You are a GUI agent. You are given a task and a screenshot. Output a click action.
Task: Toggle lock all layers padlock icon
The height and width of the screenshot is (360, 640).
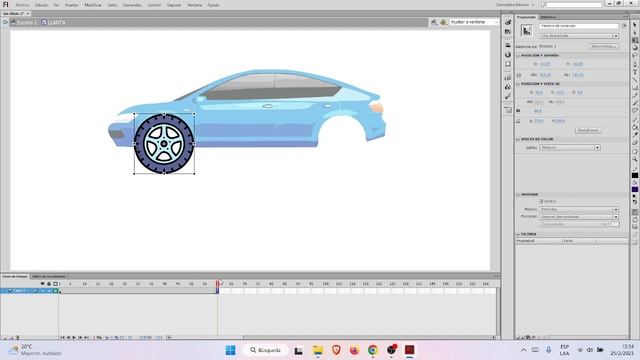pyautogui.click(x=49, y=284)
